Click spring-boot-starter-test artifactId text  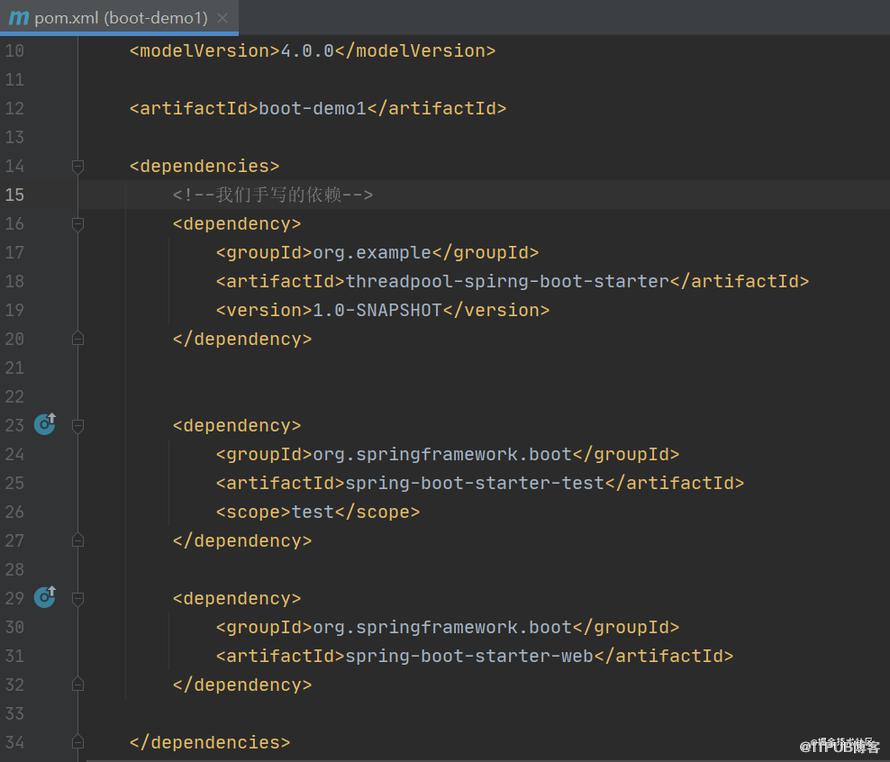475,483
